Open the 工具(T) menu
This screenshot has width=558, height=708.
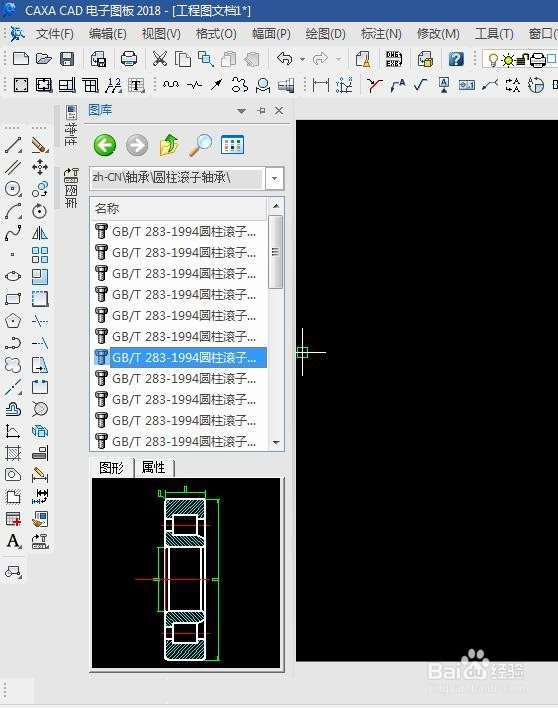click(494, 34)
